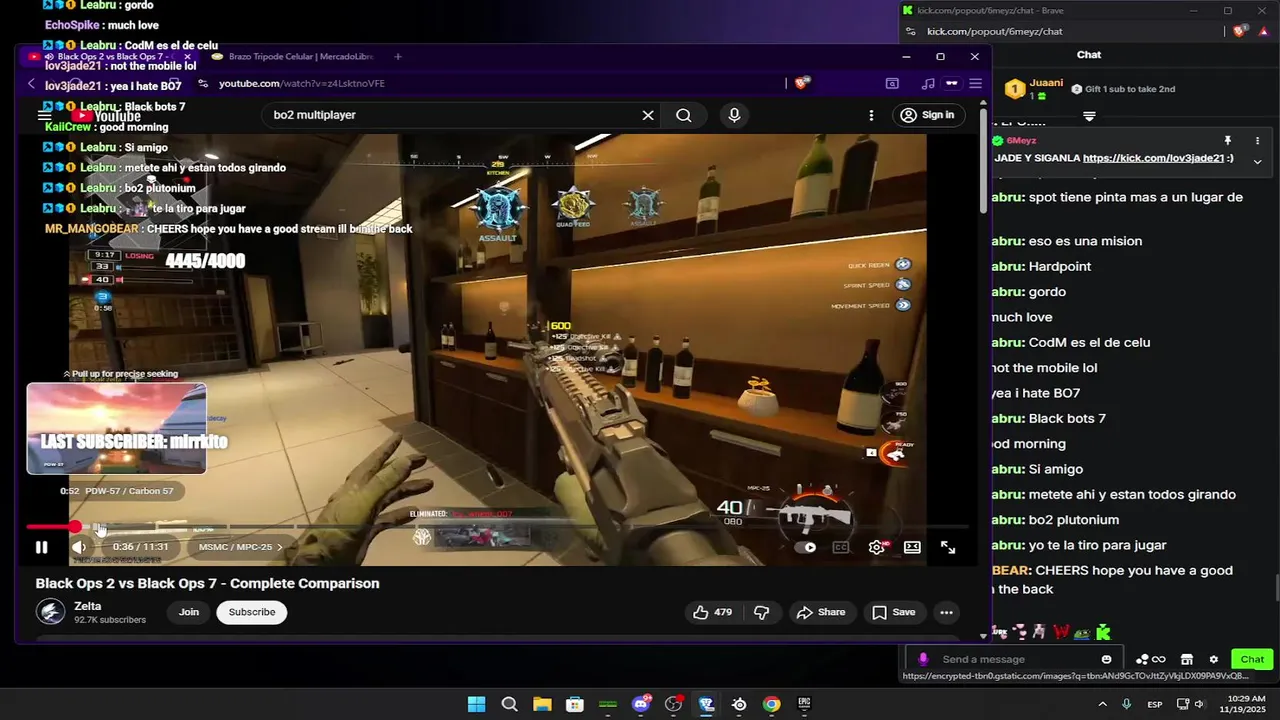Open site info in Kick chat window
The image size is (1280, 720).
pos(910,32)
